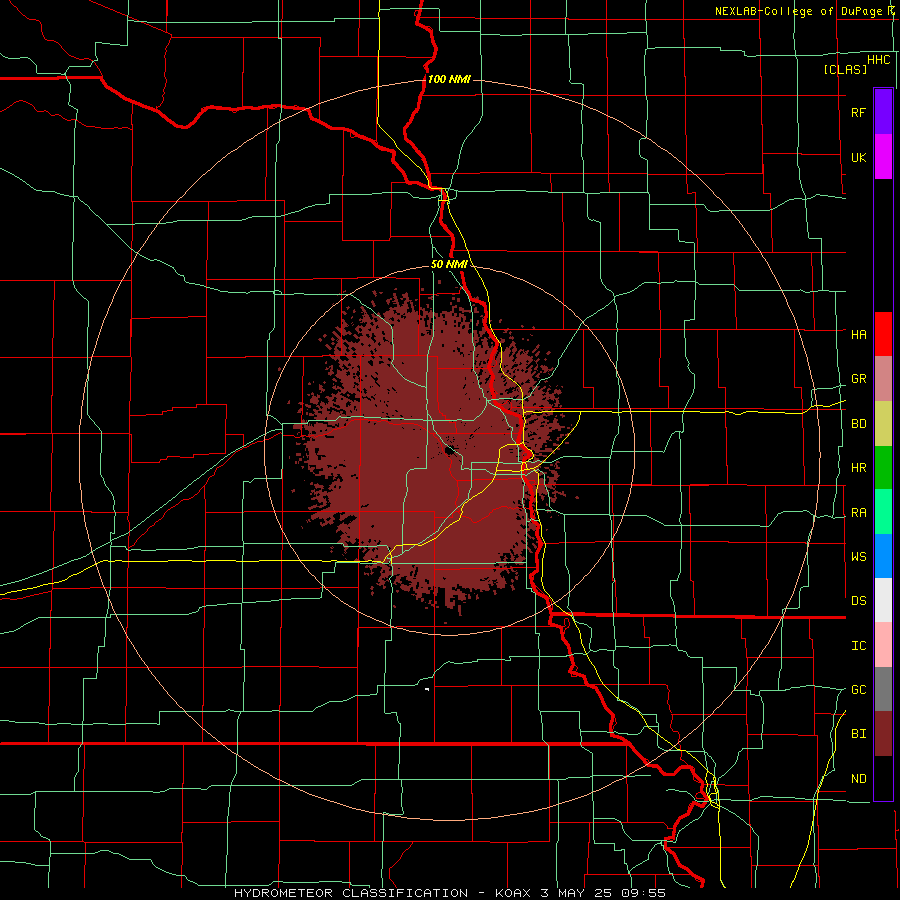The height and width of the screenshot is (900, 900).
Task: Click the HA red legend swatch
Action: [x=883, y=334]
